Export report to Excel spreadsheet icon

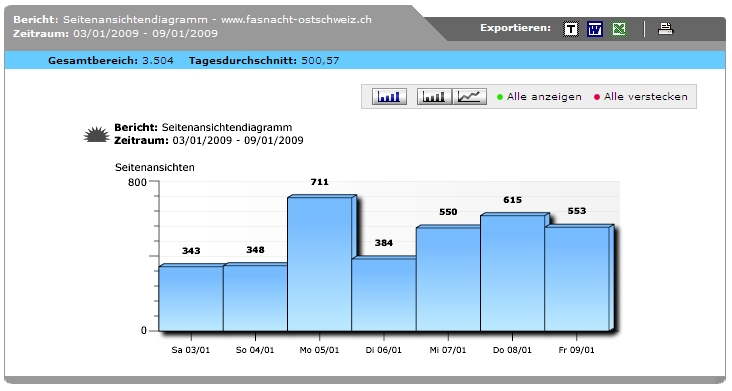619,29
